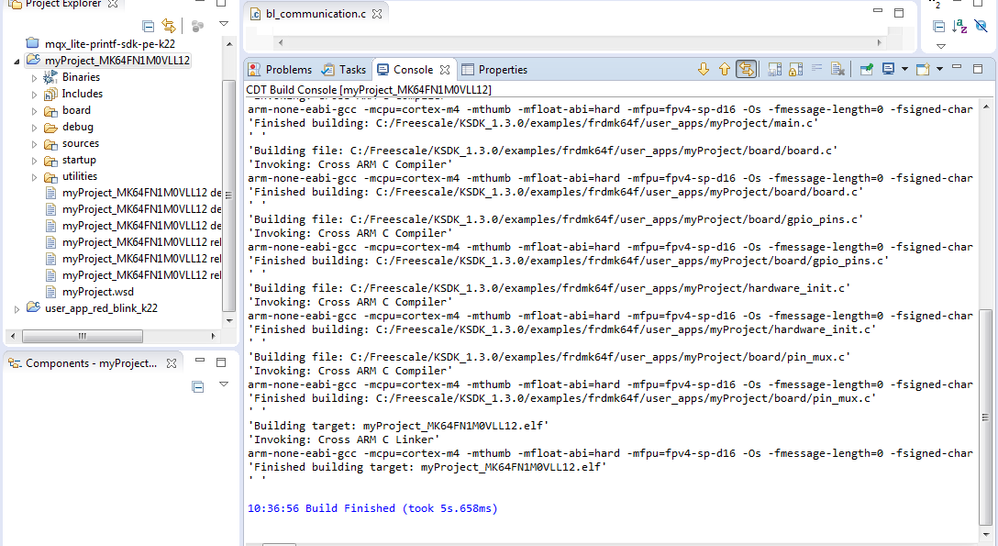Image resolution: width=998 pixels, height=546 pixels.
Task: Open the Open Console dropdown arrow
Action: coord(939,69)
